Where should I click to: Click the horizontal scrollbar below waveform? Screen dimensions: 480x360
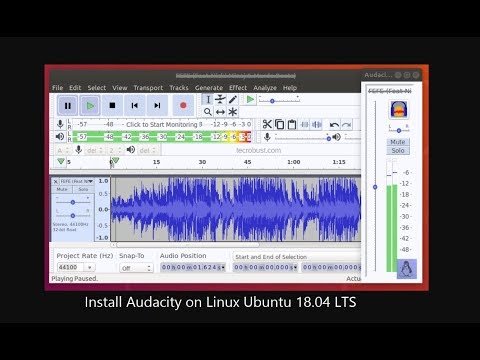(x=188, y=245)
